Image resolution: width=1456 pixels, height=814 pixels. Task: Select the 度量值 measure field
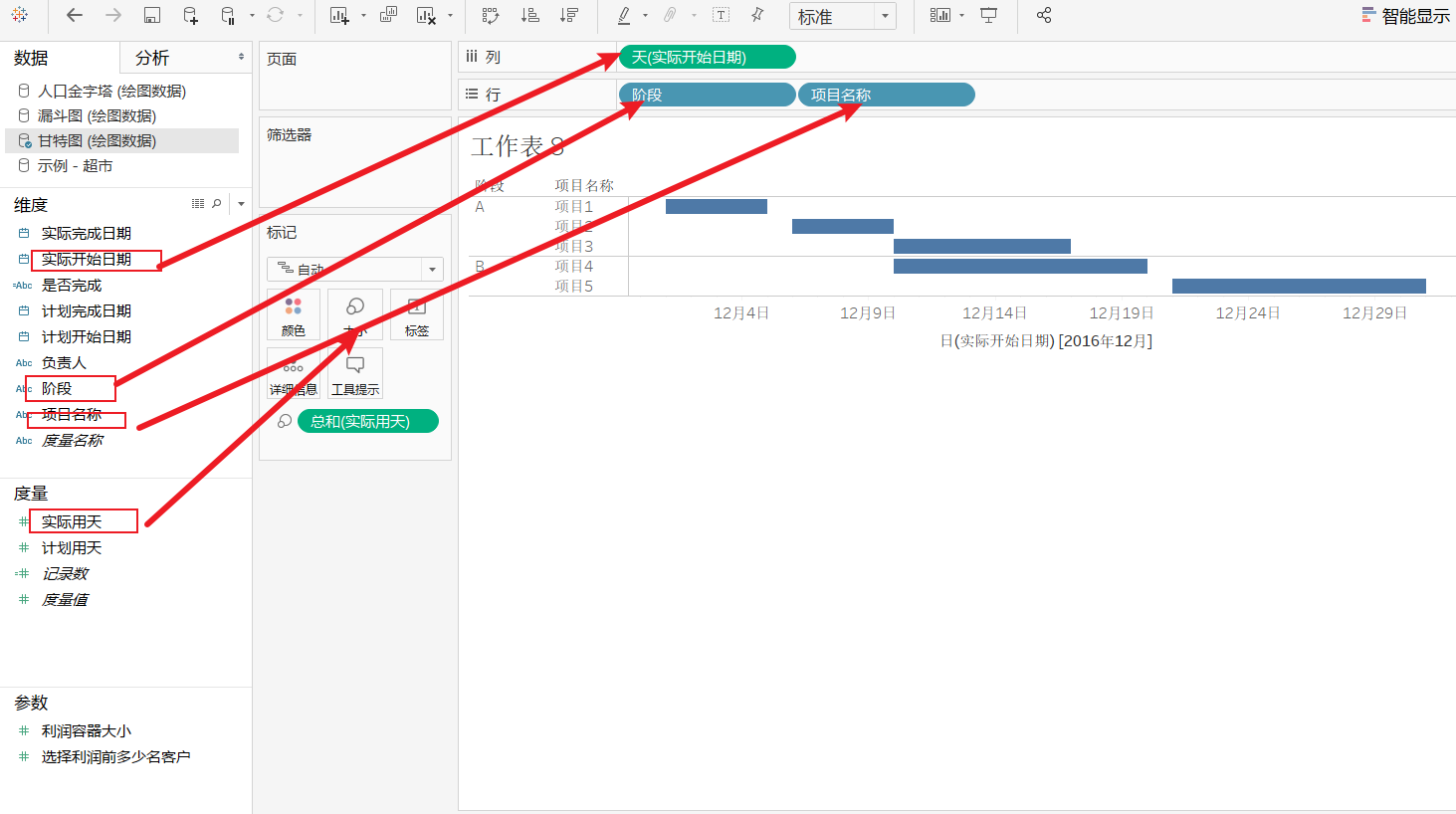[65, 599]
